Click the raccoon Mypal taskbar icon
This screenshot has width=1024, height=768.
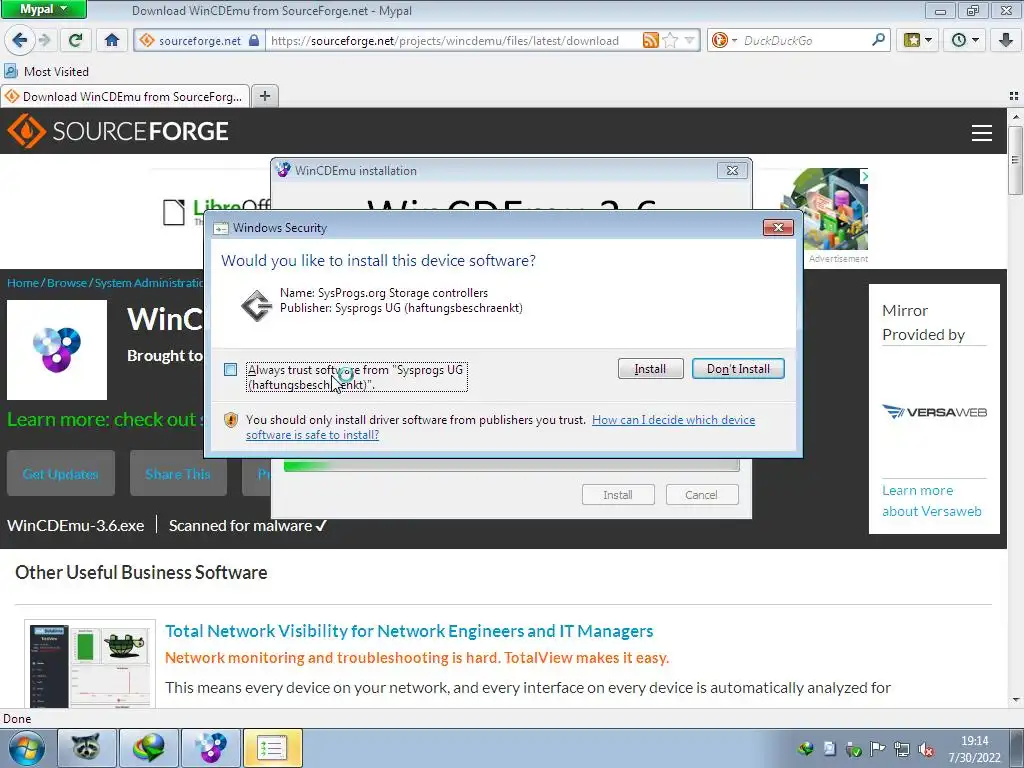86,748
